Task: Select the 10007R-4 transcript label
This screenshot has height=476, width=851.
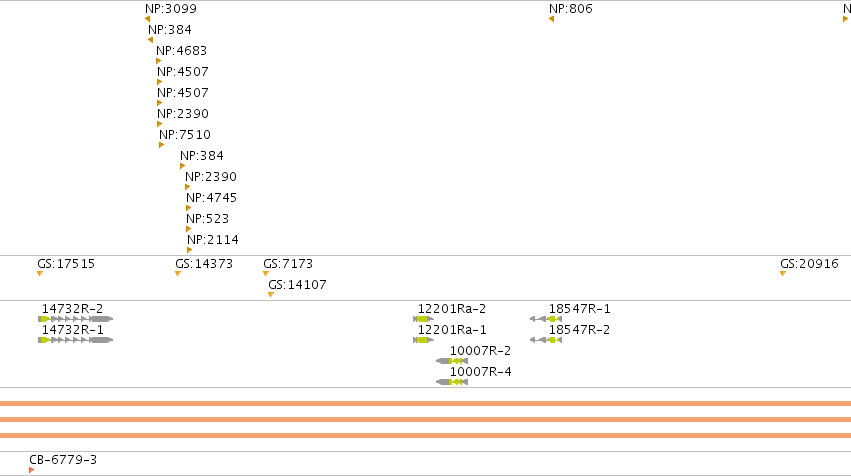Action: [480, 372]
